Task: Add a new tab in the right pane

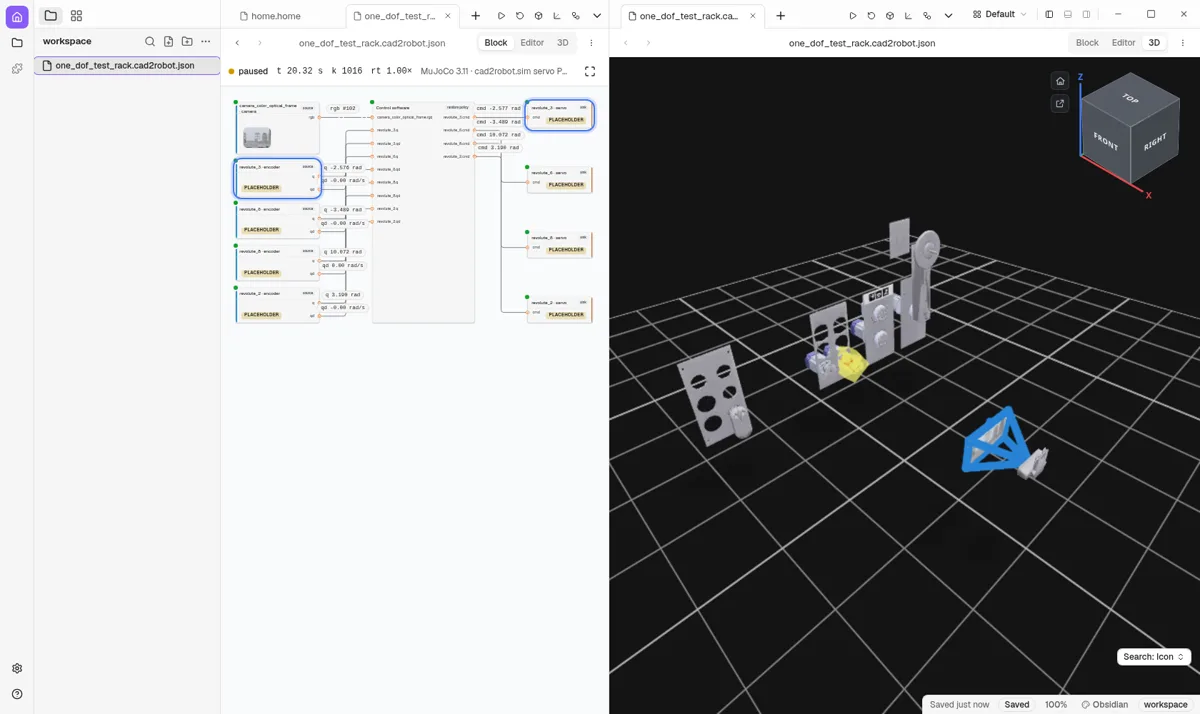Action: coord(780,16)
